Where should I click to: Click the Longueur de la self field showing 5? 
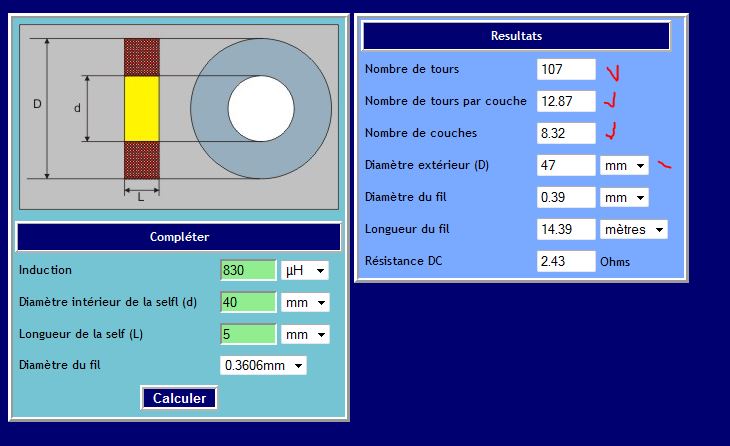coord(248,334)
